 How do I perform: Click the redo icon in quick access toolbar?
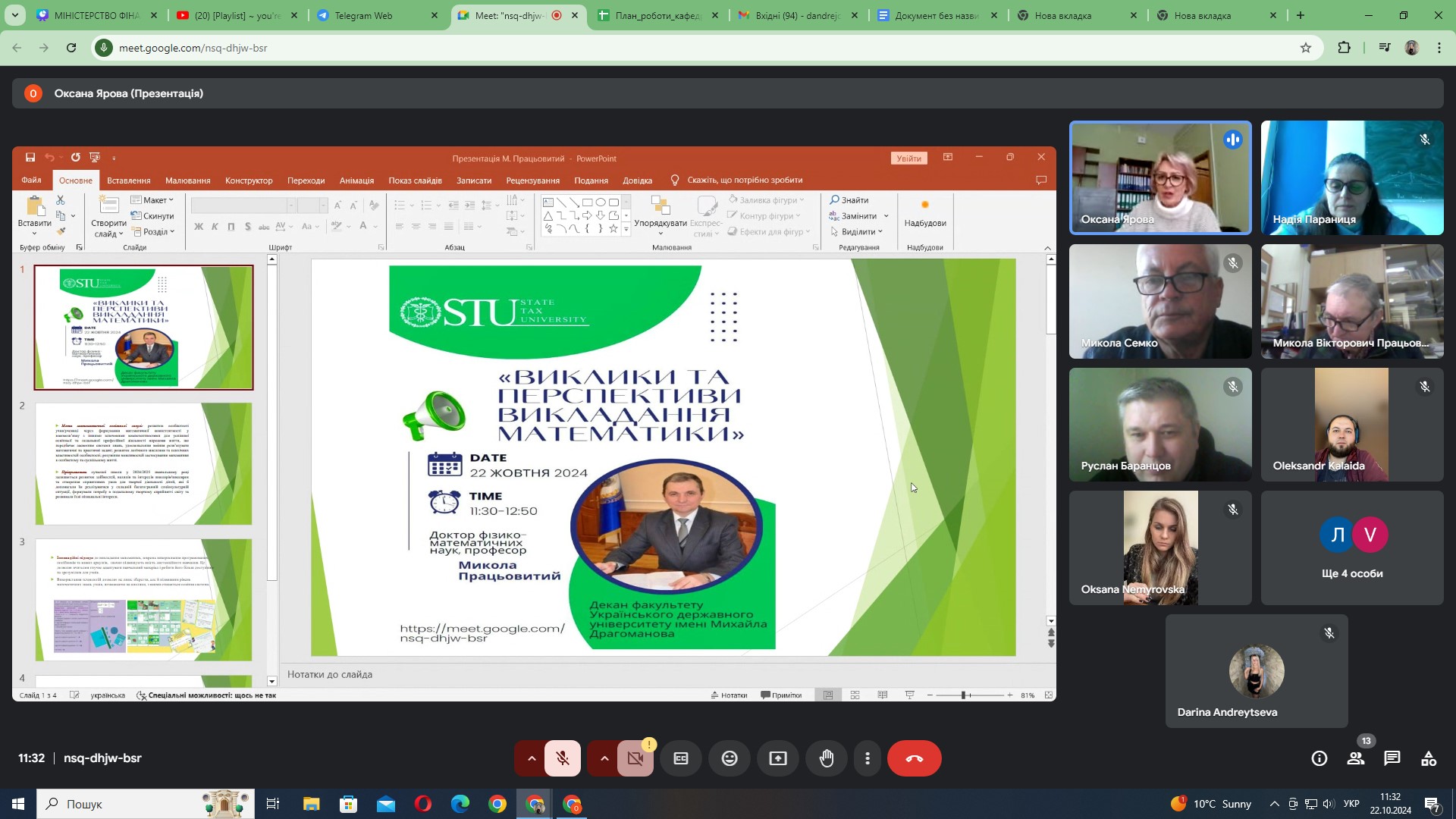75,158
